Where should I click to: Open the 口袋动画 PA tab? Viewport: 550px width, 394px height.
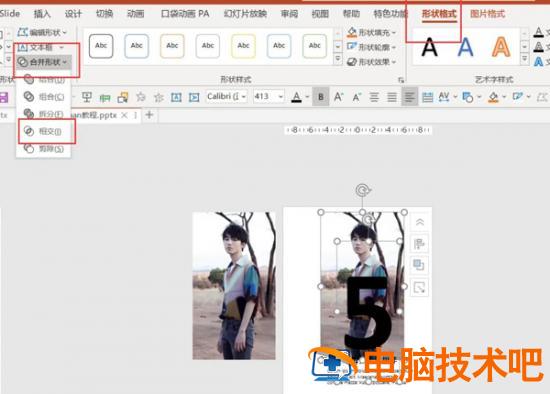185,14
